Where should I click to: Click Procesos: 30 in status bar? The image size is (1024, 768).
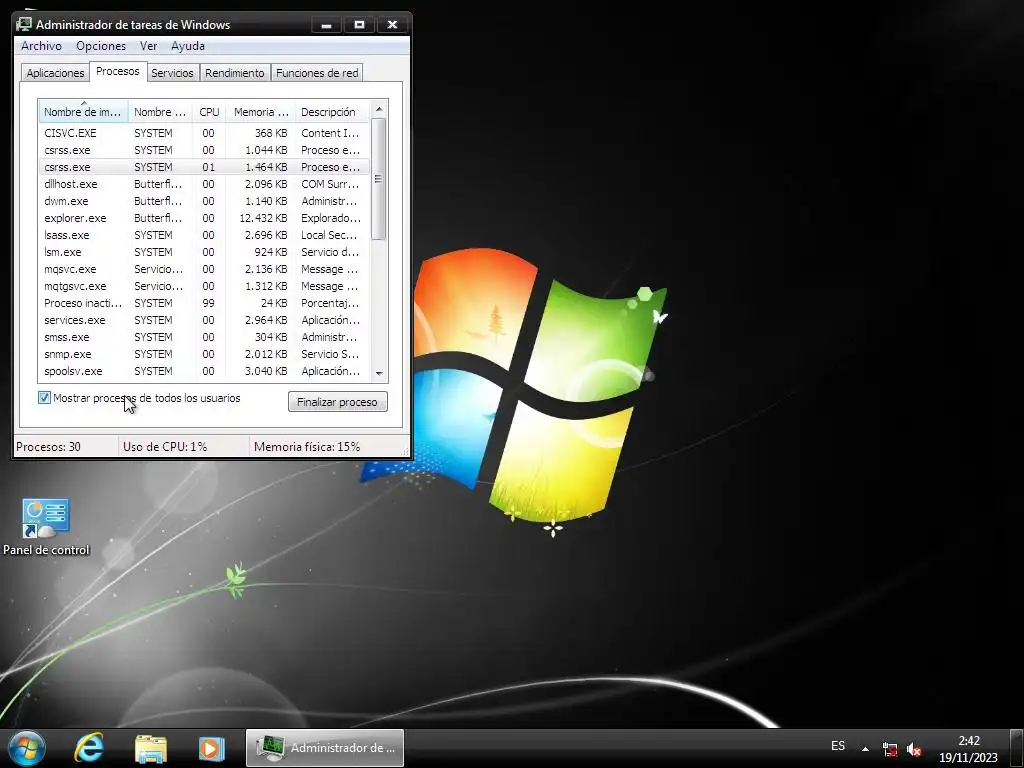pos(48,447)
